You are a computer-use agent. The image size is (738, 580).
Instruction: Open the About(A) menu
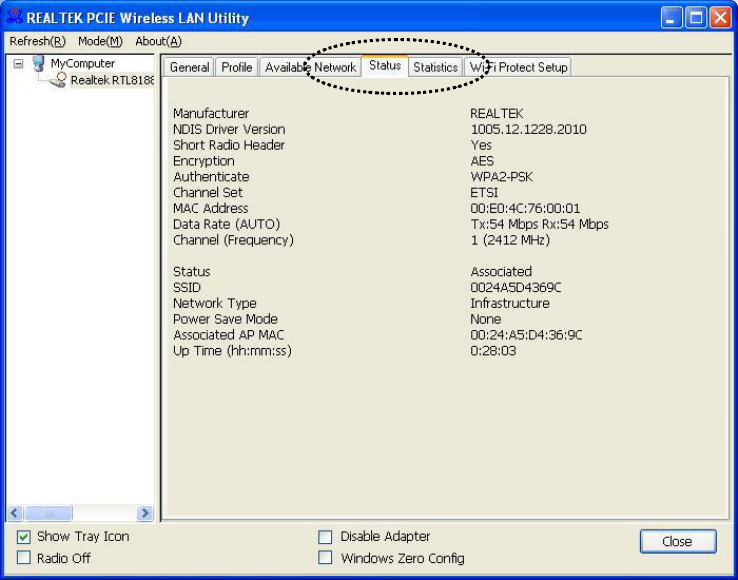[x=158, y=41]
